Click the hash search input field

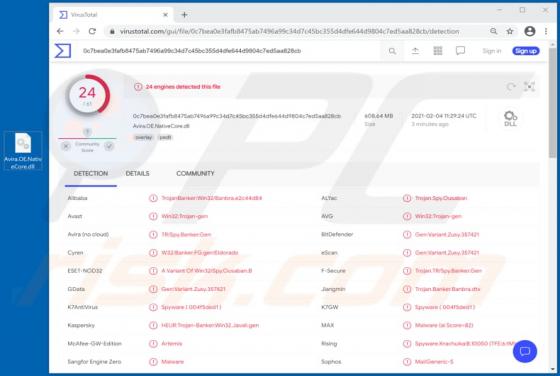point(229,51)
